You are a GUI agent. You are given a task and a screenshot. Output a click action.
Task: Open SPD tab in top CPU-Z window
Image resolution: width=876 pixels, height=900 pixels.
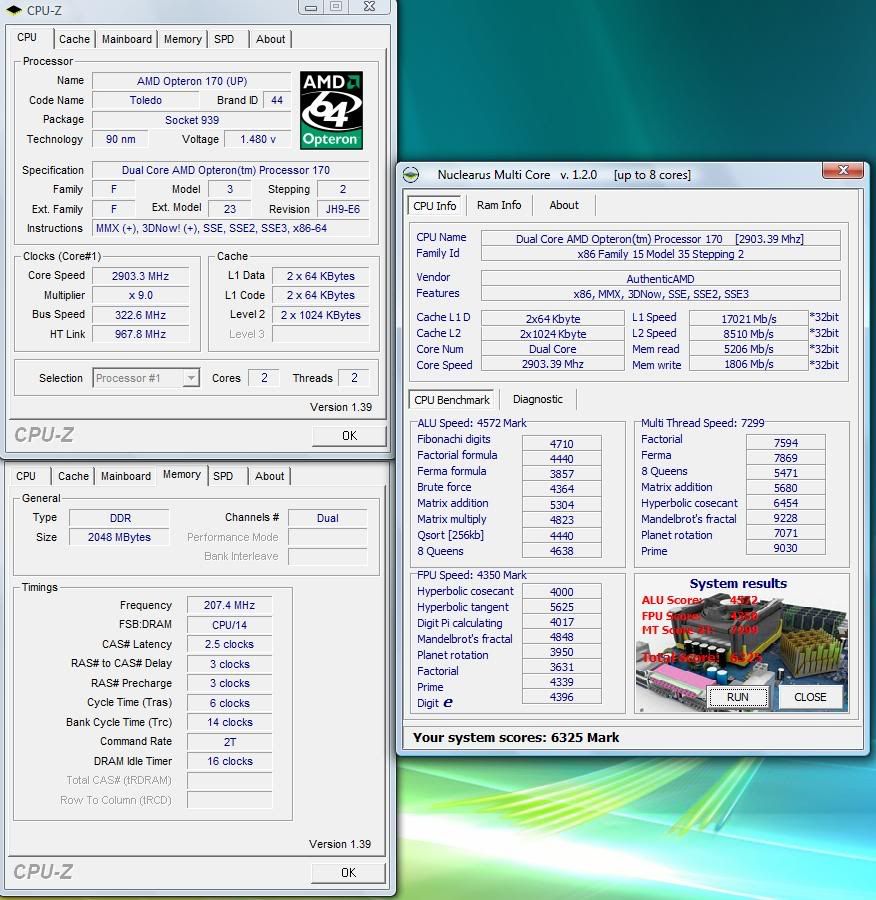[224, 39]
